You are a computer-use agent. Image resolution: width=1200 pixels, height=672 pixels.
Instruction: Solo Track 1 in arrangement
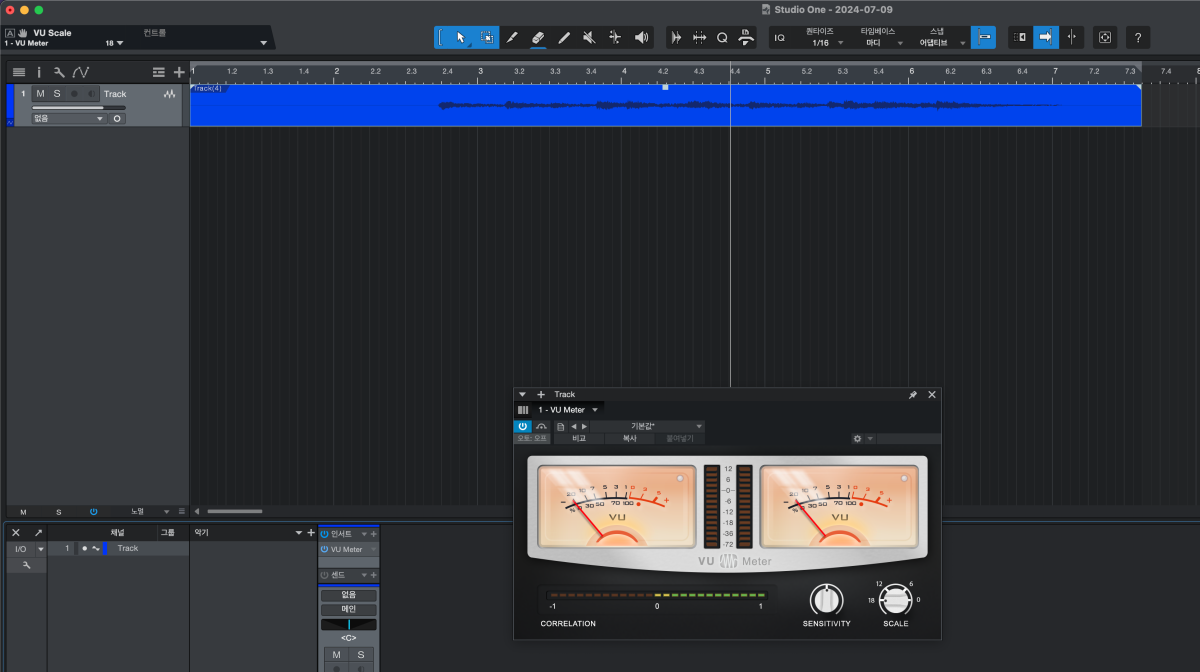[57, 93]
